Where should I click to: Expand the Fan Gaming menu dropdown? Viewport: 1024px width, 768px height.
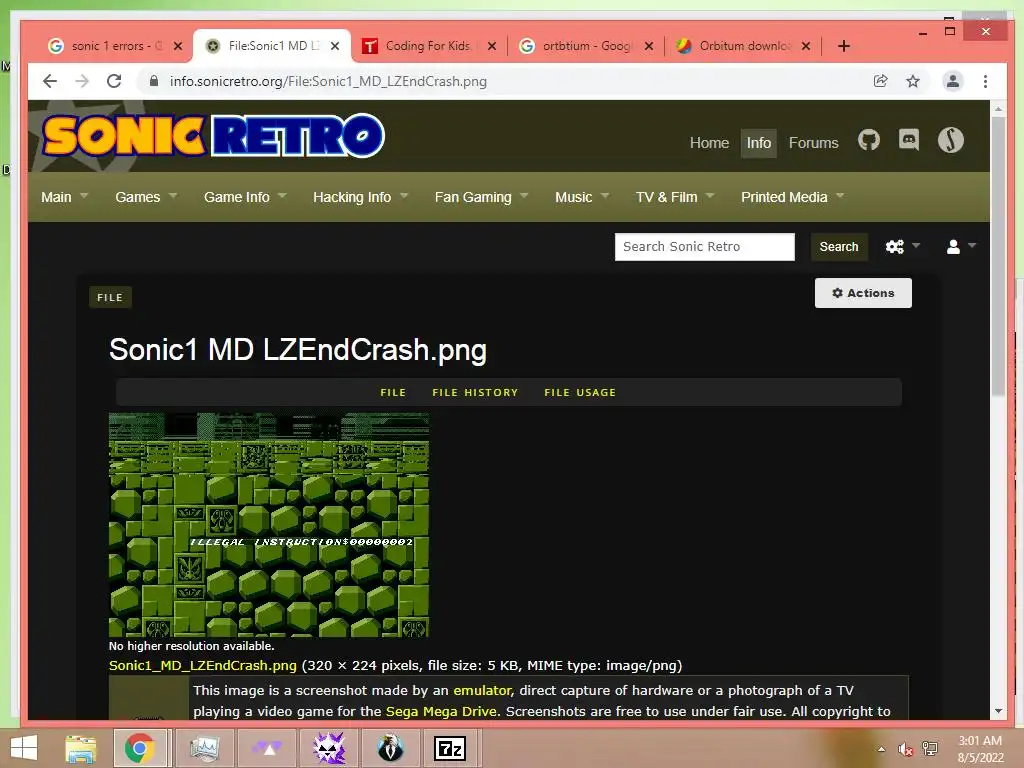click(481, 197)
